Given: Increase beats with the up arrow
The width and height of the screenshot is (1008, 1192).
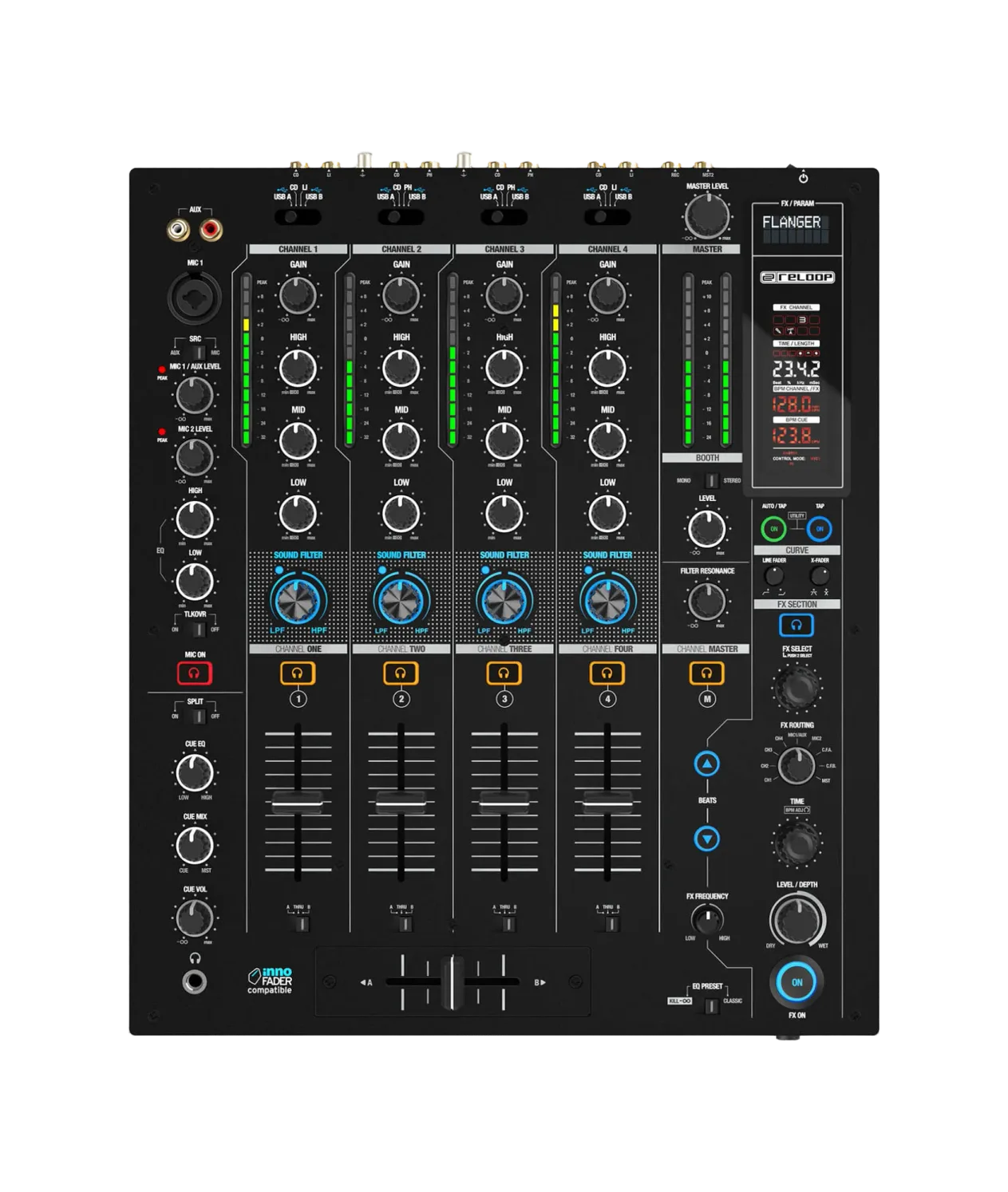Looking at the screenshot, I should 706,764.
